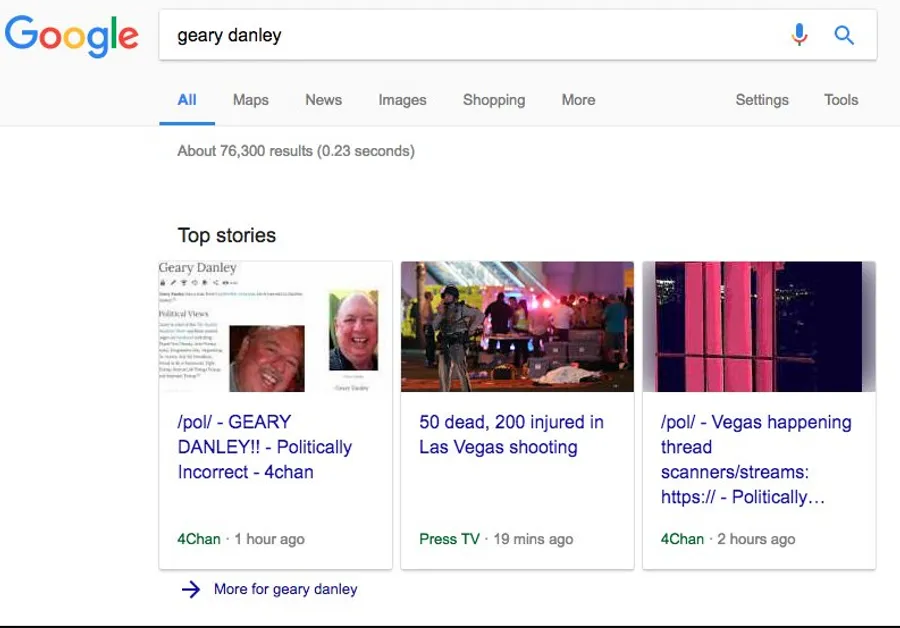Click the arrow beside More for geary danley

click(191, 589)
